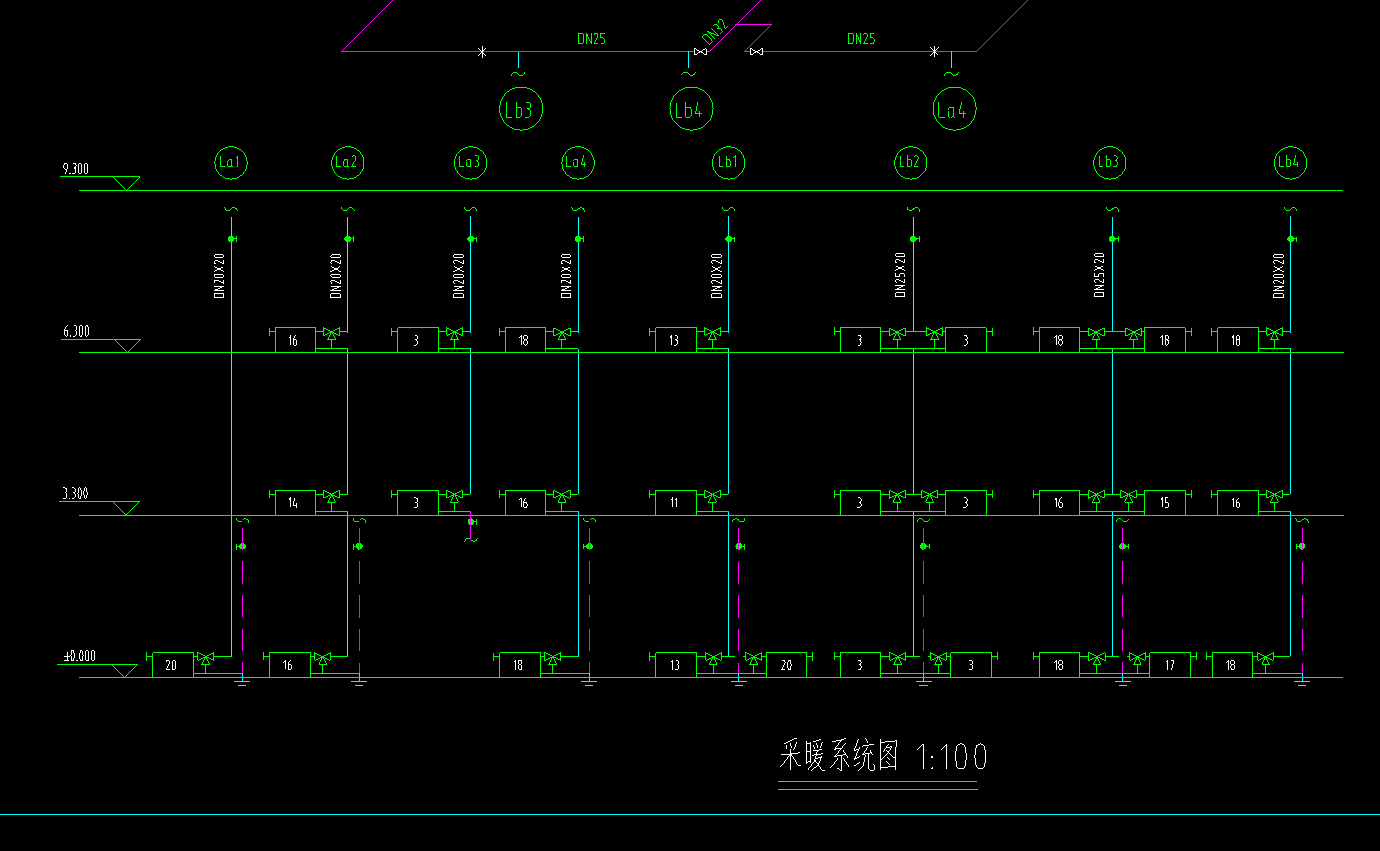Select DN25X20 label on Lb3 riser
1380x851 pixels.
(1100, 276)
